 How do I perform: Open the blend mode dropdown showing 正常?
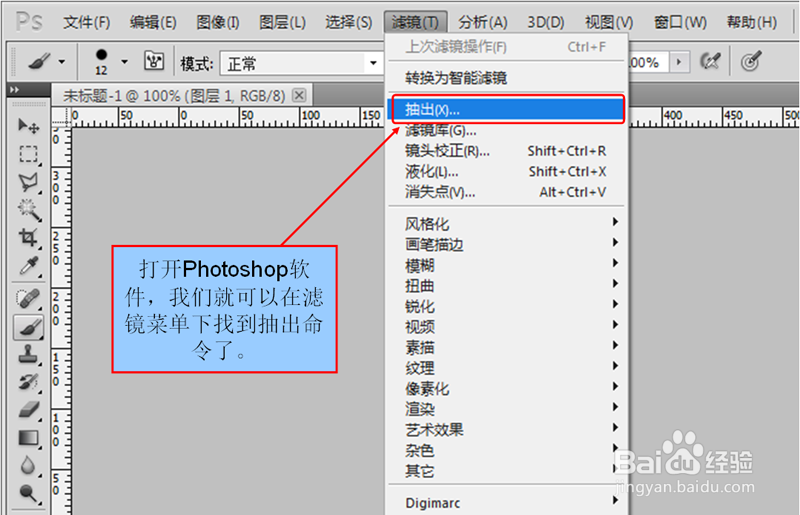point(302,63)
